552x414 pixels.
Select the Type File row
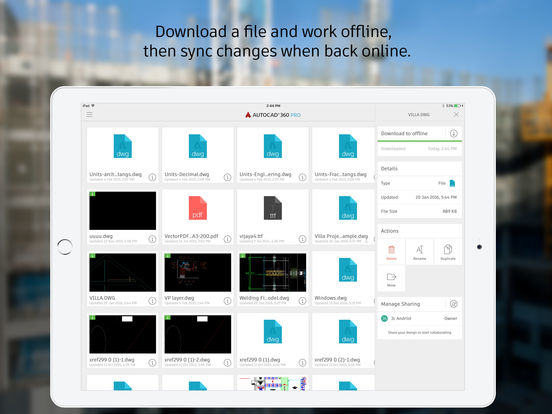[419, 183]
